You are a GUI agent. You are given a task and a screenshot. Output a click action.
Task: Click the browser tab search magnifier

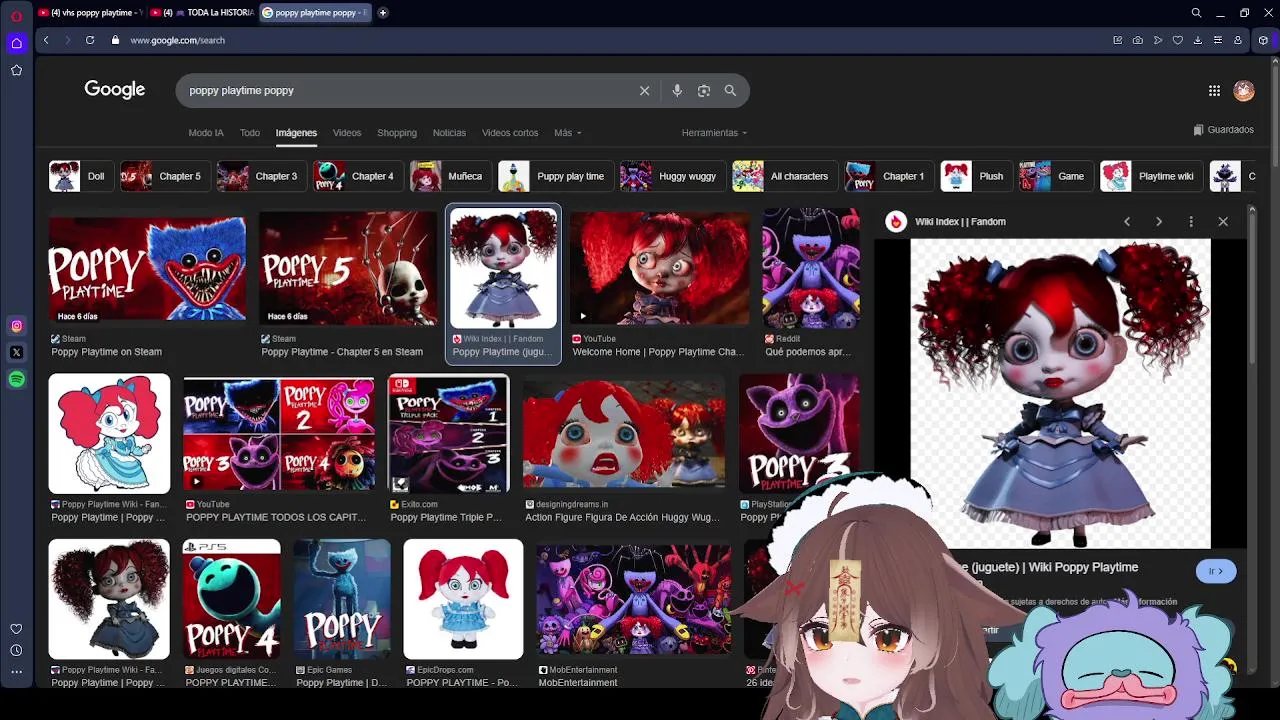point(1196,13)
